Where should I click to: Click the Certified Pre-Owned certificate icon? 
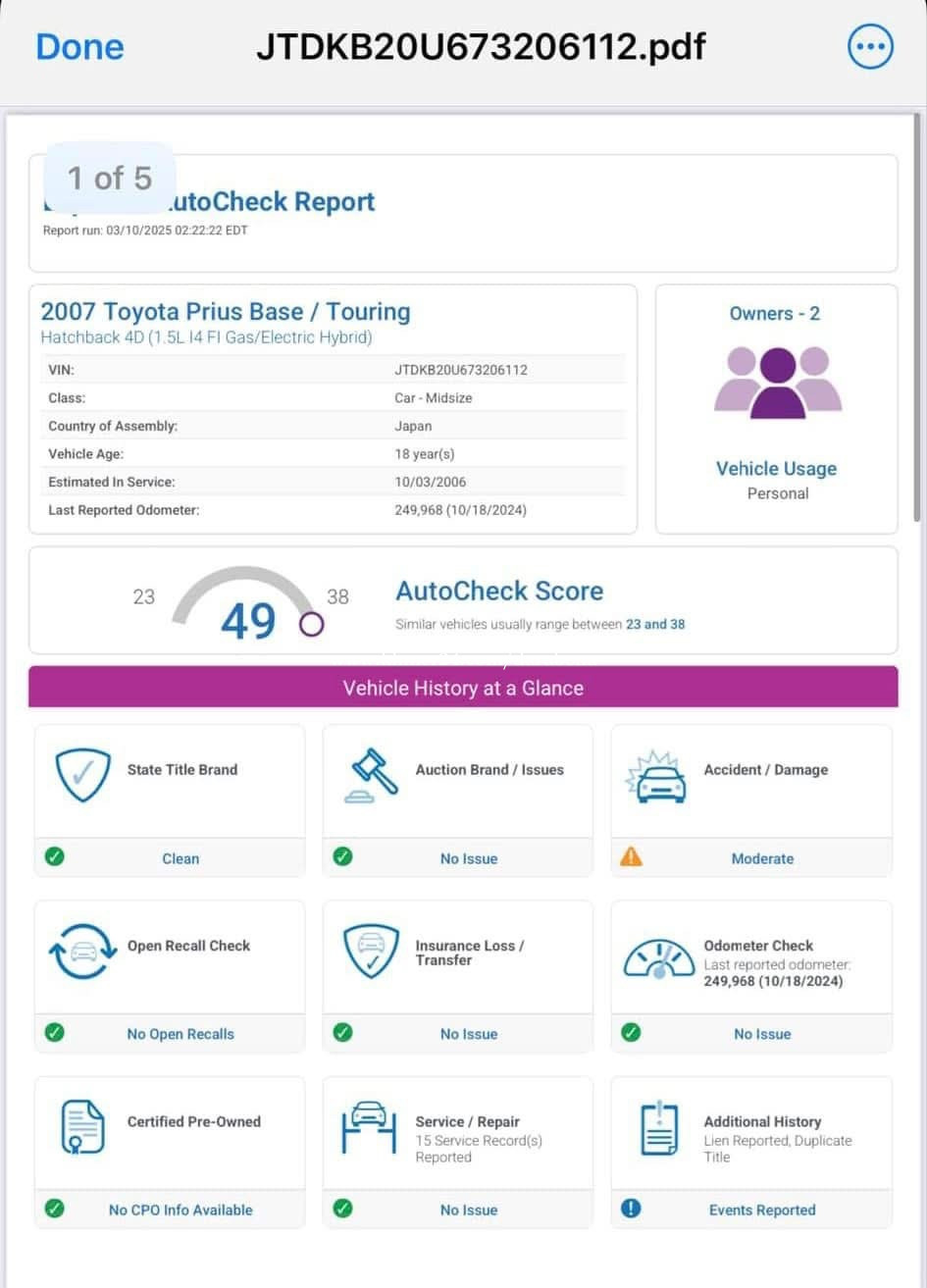click(x=82, y=1127)
